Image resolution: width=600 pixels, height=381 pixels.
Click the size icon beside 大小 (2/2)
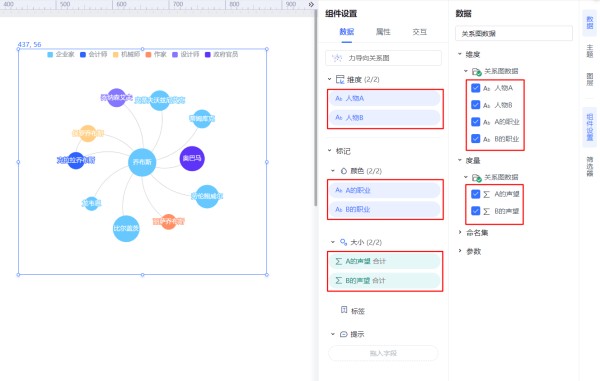[x=344, y=242]
